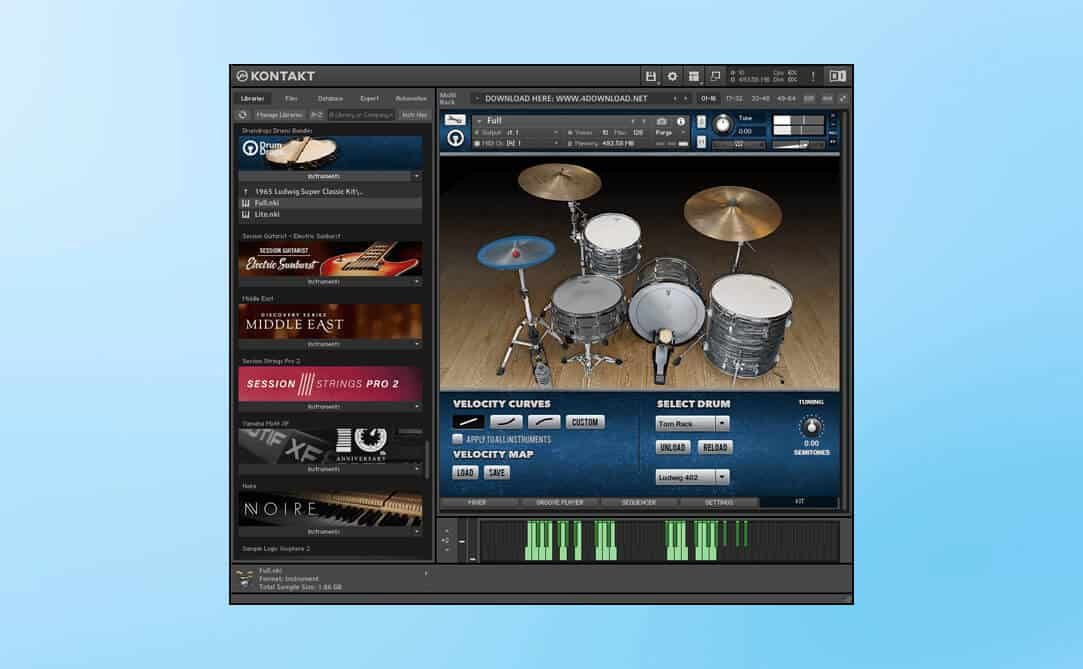The image size is (1083, 669).
Task: Click the rack view layout icon
Action: [693, 76]
